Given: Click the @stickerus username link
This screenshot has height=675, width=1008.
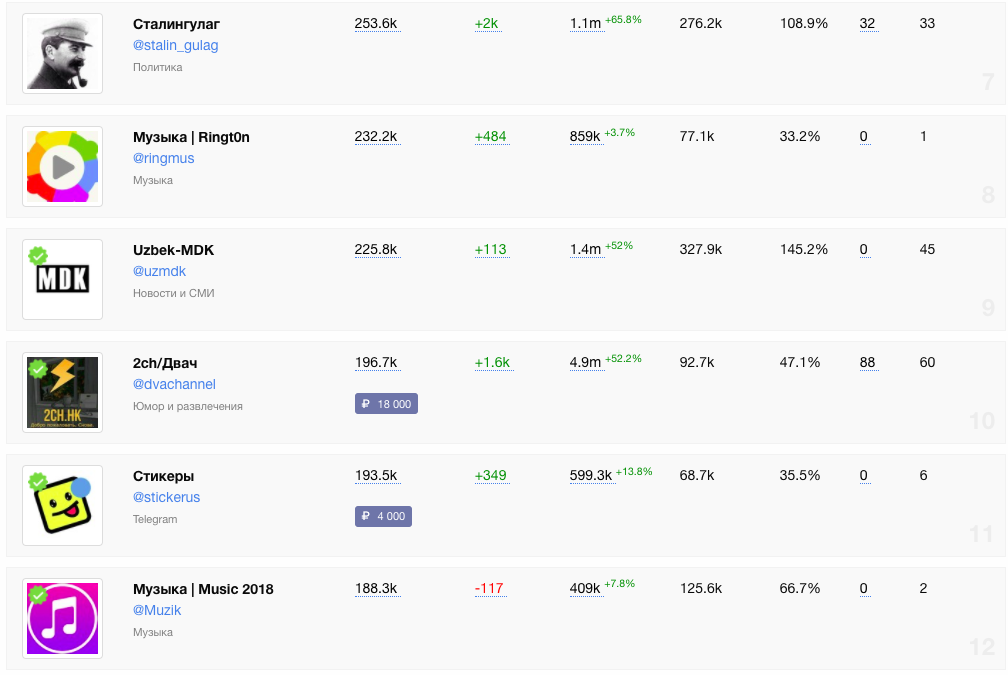Looking at the screenshot, I should pyautogui.click(x=166, y=497).
